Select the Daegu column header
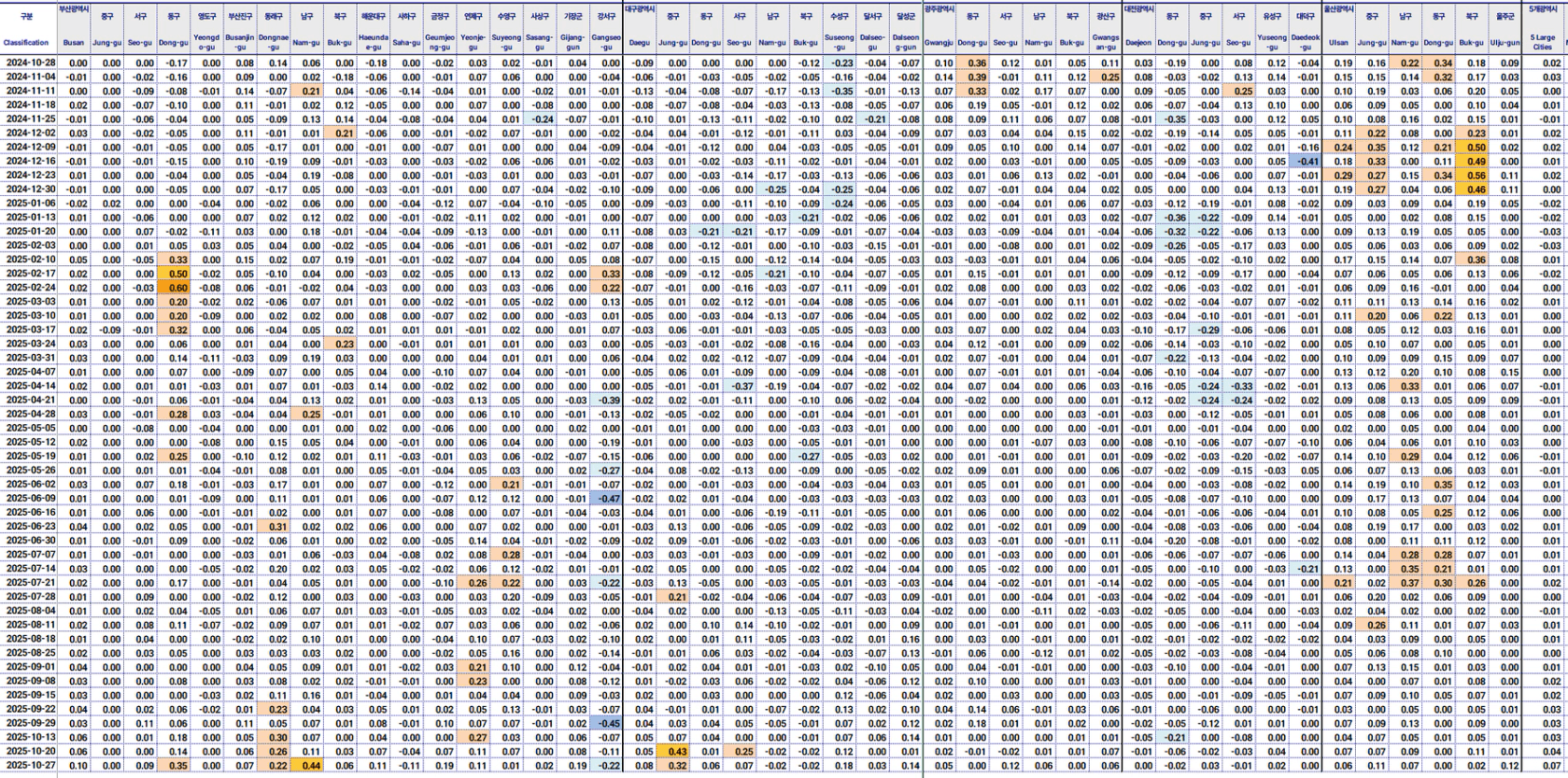 [640, 42]
